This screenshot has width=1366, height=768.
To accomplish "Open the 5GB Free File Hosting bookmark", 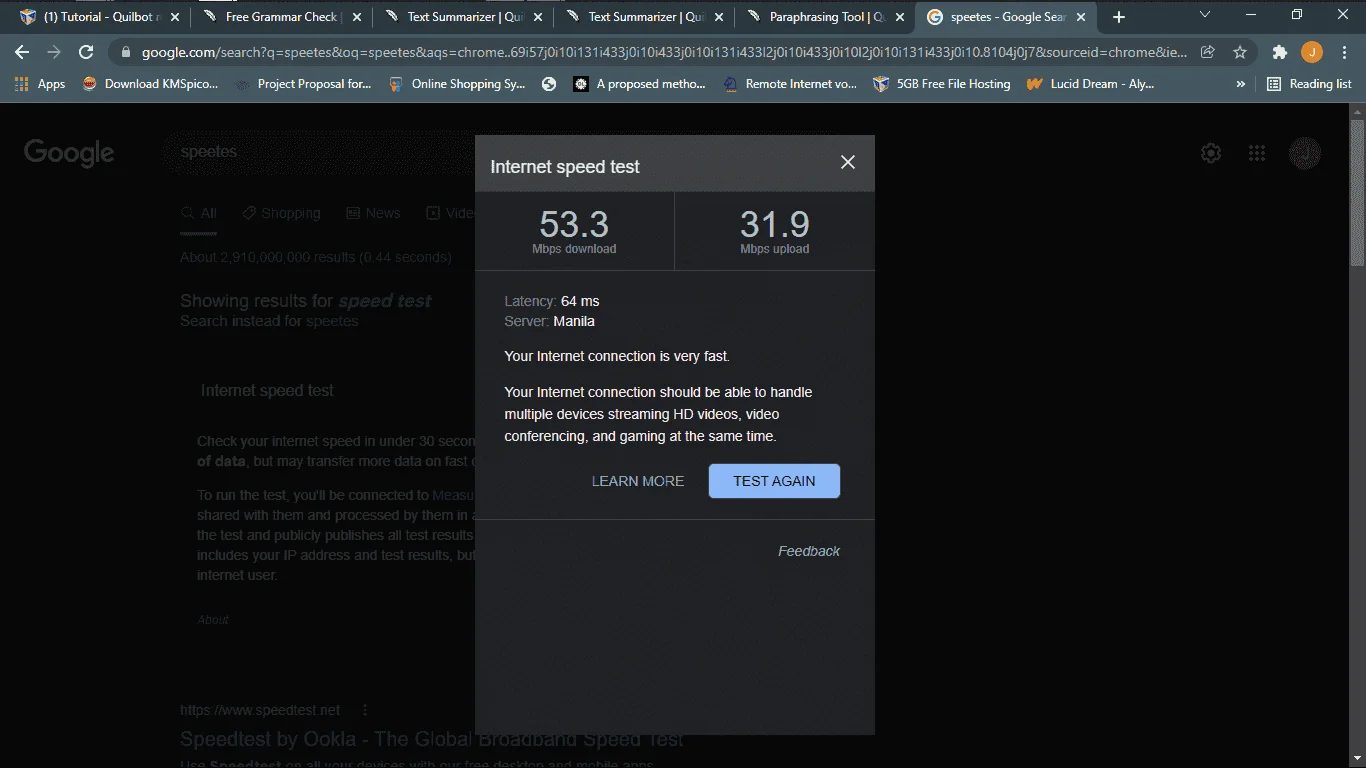I will (x=942, y=84).
